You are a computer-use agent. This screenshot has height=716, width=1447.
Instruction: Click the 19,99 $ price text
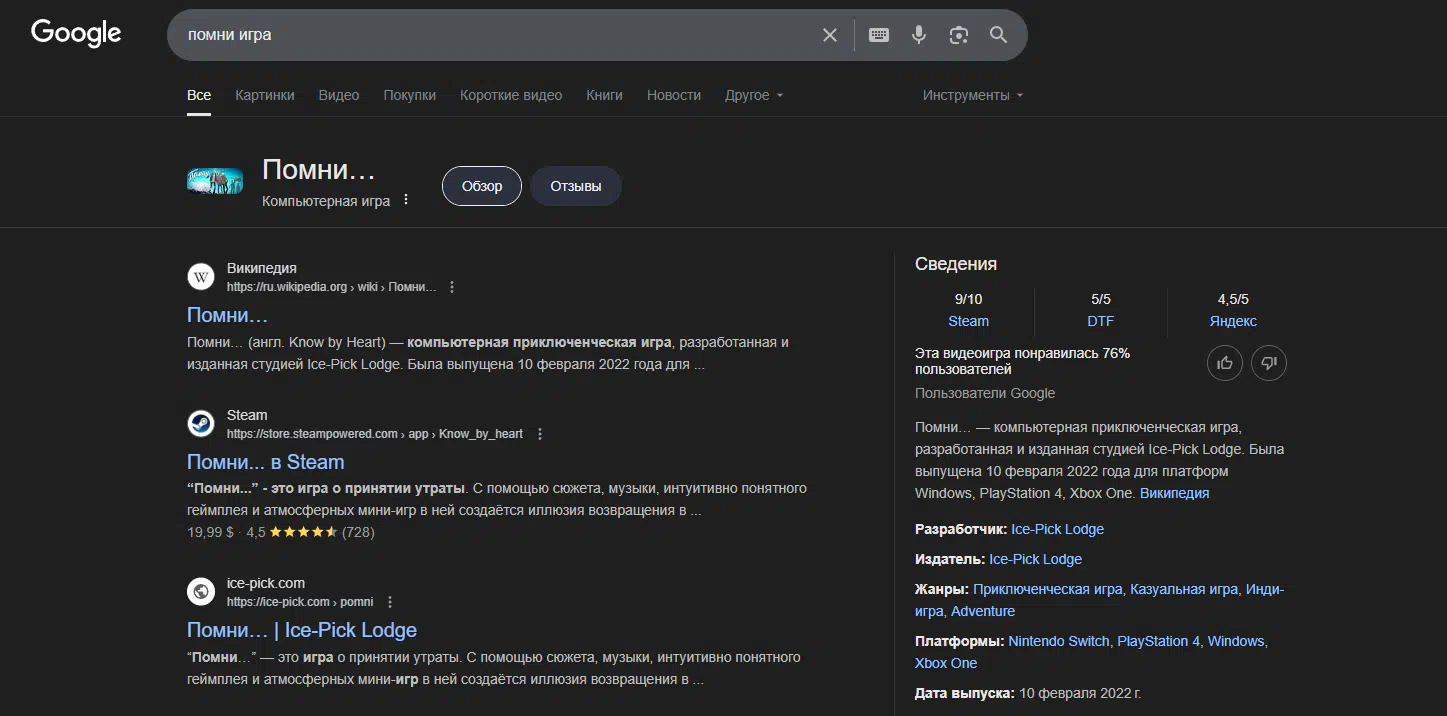click(x=210, y=532)
